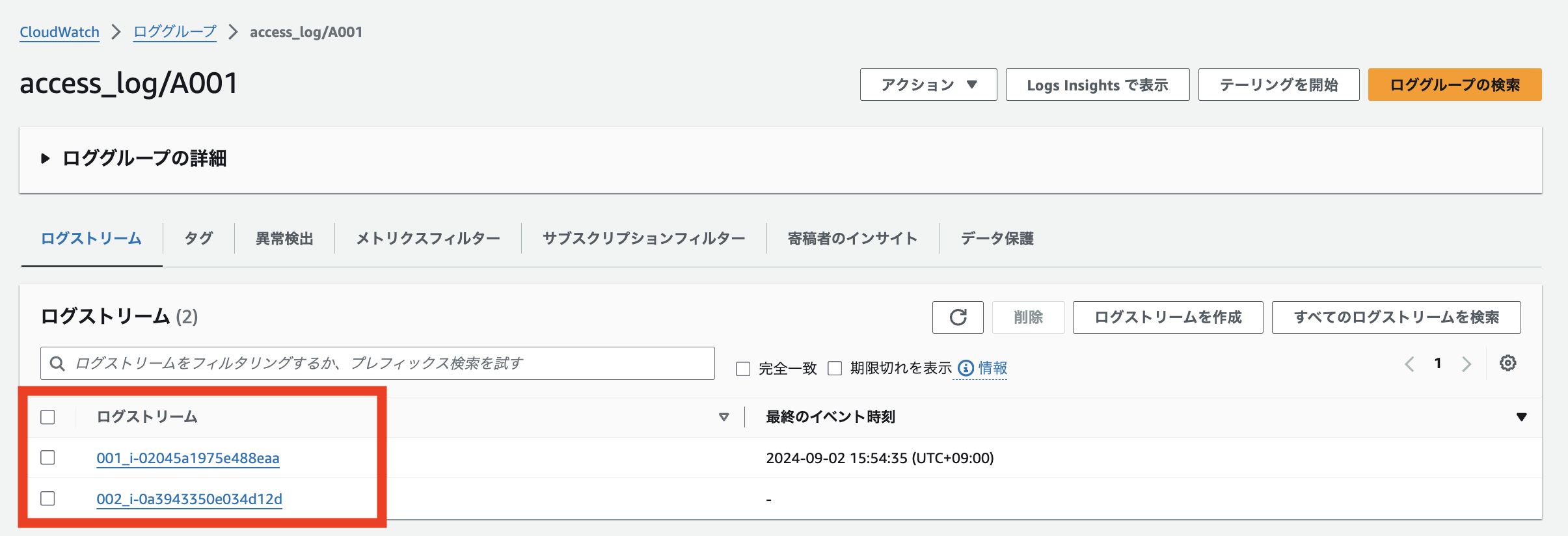The image size is (1568, 536).
Task: Click ロググループの検索 orange button
Action: pos(1455,85)
